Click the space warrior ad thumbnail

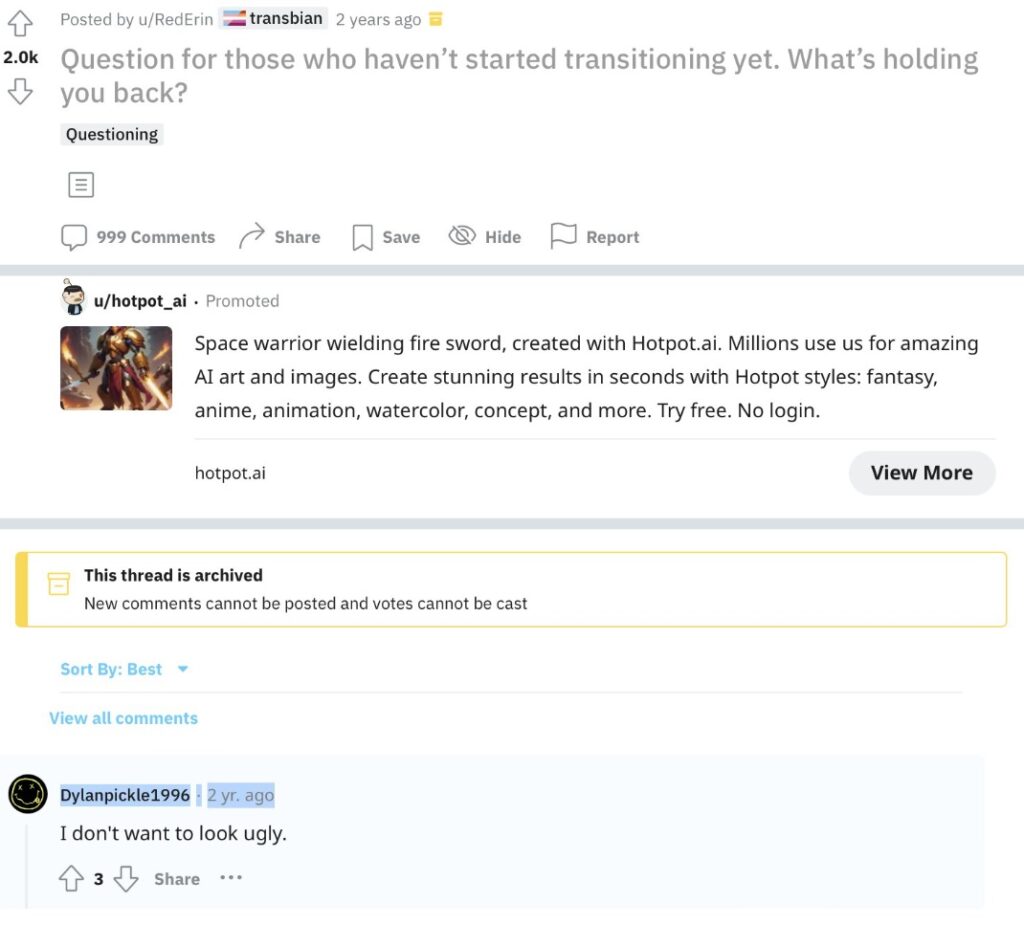[115, 368]
